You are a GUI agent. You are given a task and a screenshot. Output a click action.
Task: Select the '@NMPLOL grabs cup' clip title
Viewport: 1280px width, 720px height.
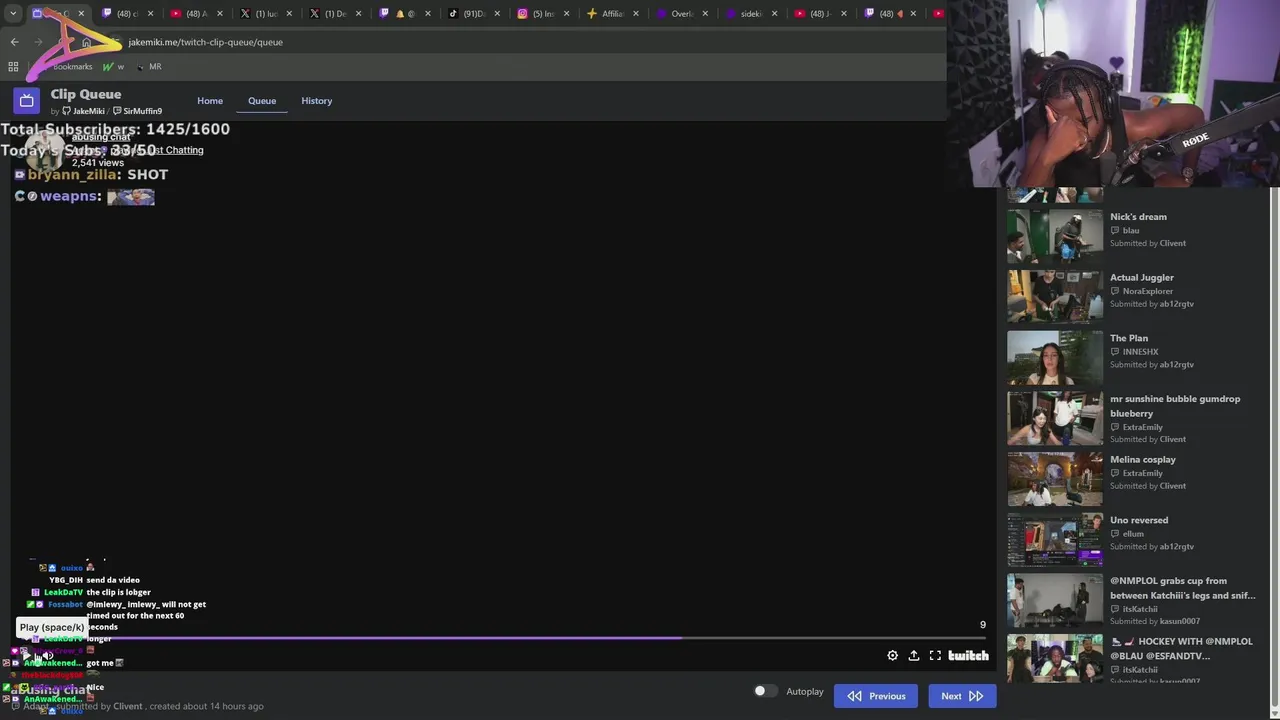[1183, 588]
